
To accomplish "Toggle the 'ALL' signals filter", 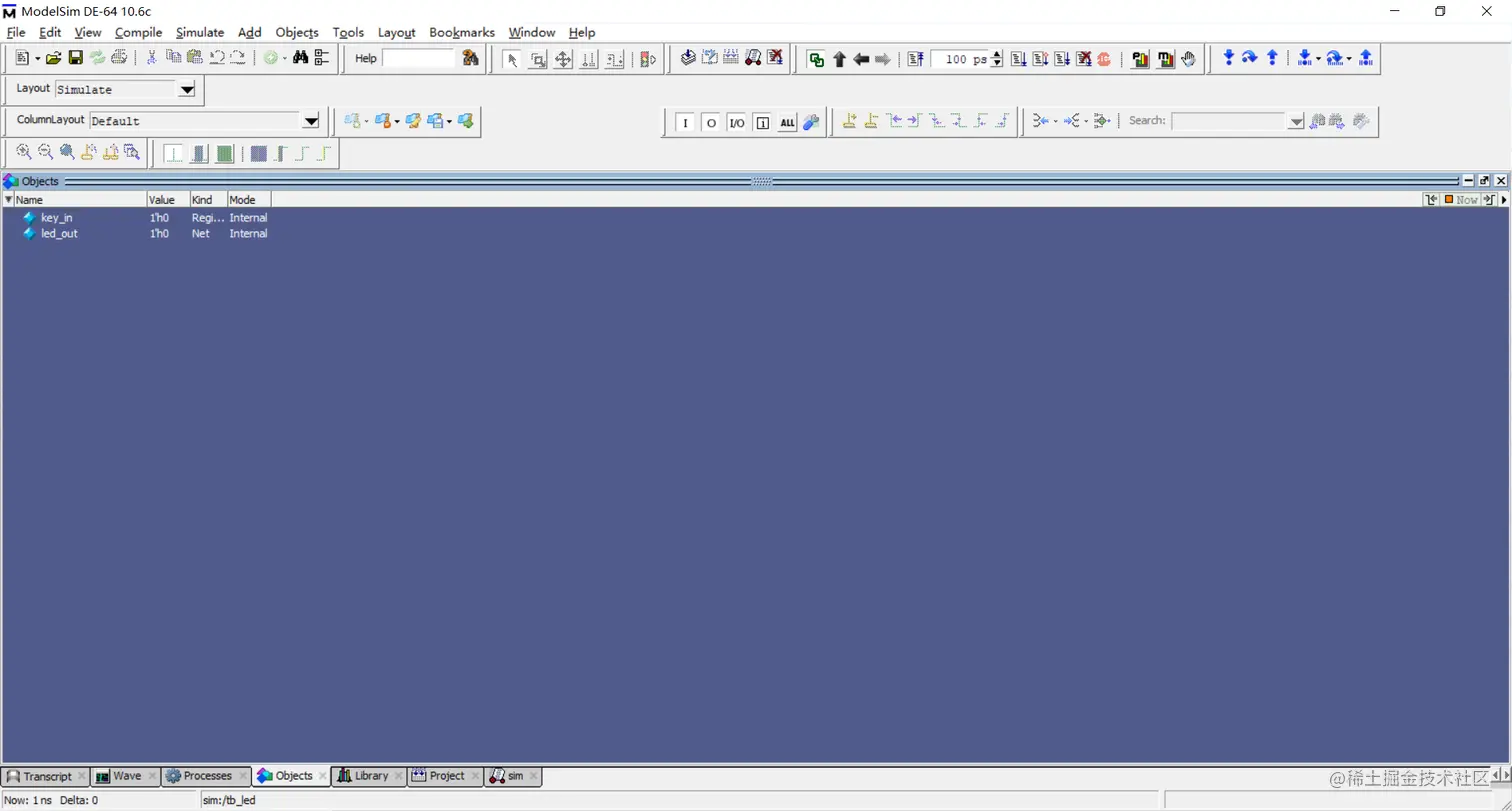I will [x=788, y=123].
